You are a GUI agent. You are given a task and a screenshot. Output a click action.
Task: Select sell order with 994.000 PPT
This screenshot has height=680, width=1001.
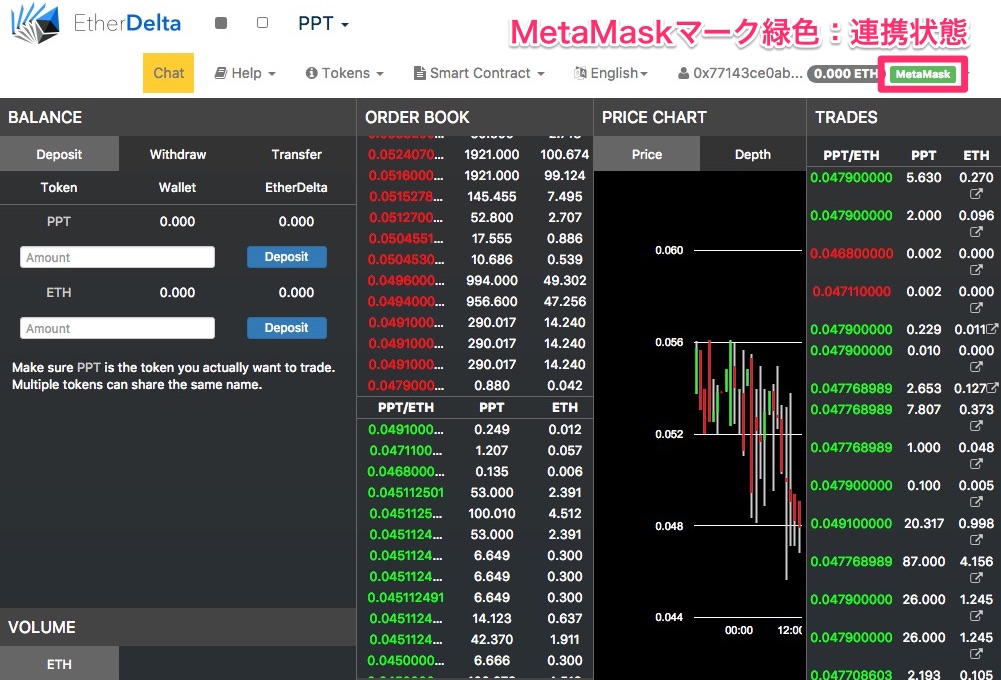pyautogui.click(x=475, y=281)
